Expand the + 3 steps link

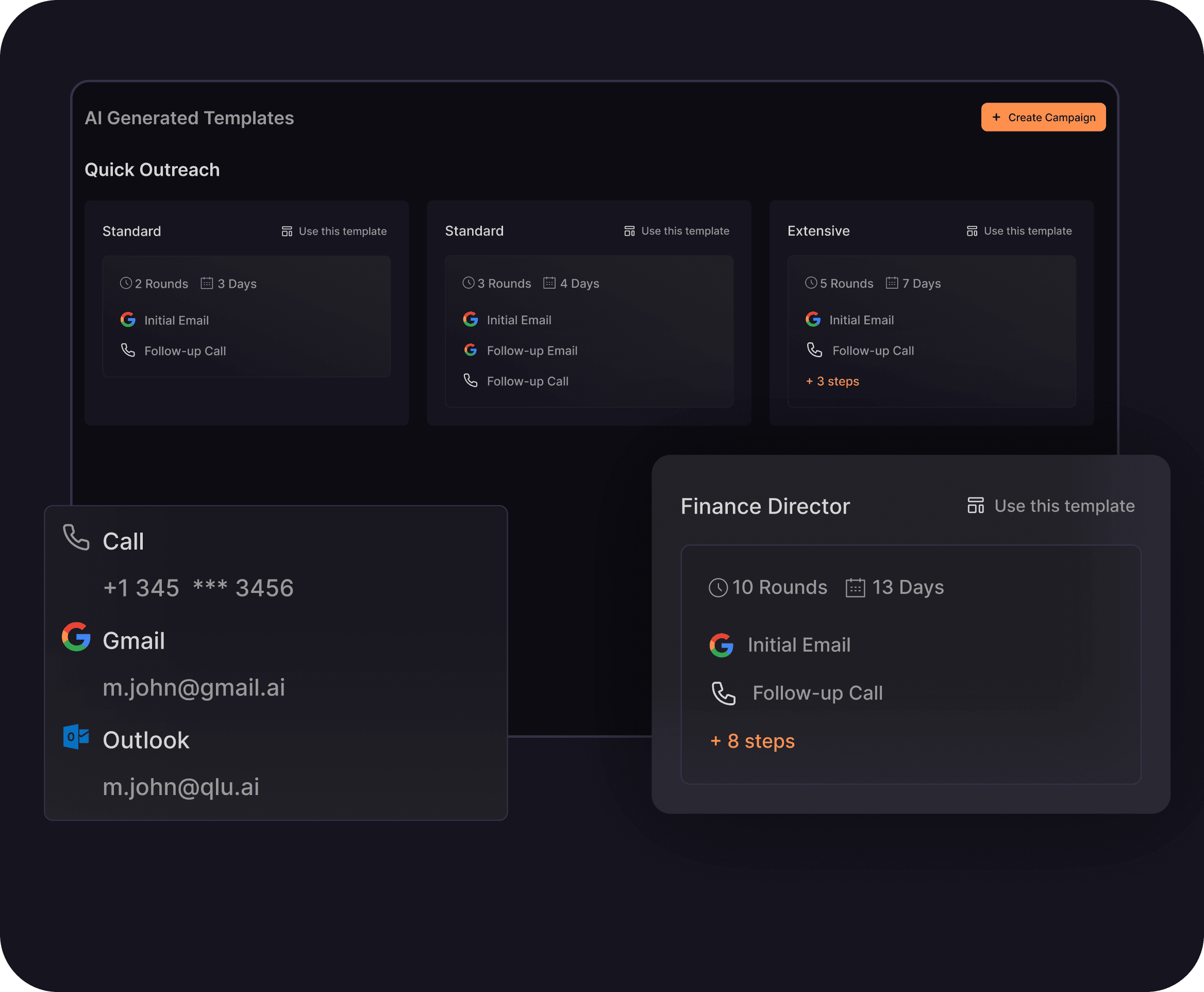pos(832,381)
